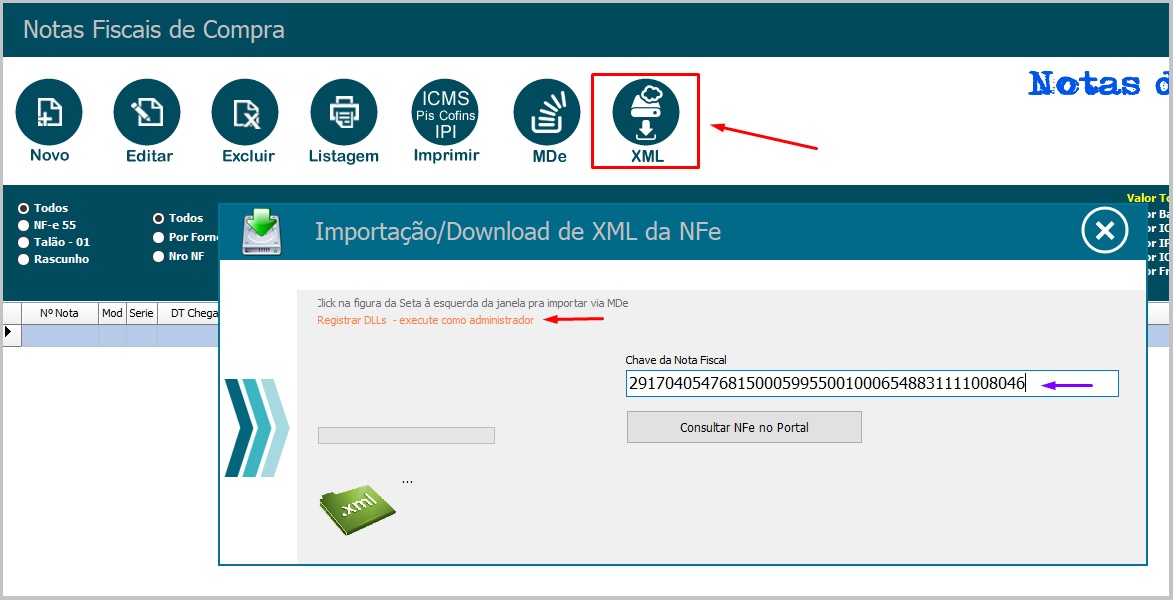Open the Editar invoice tool
This screenshot has width=1173, height=600.
(147, 113)
